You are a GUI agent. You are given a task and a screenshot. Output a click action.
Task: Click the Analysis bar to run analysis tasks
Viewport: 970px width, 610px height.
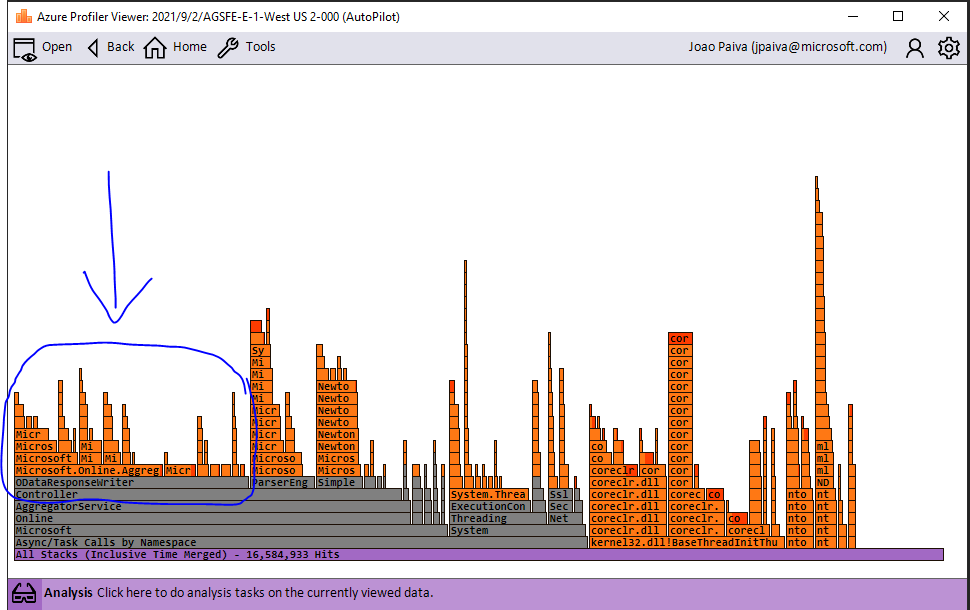click(488, 593)
